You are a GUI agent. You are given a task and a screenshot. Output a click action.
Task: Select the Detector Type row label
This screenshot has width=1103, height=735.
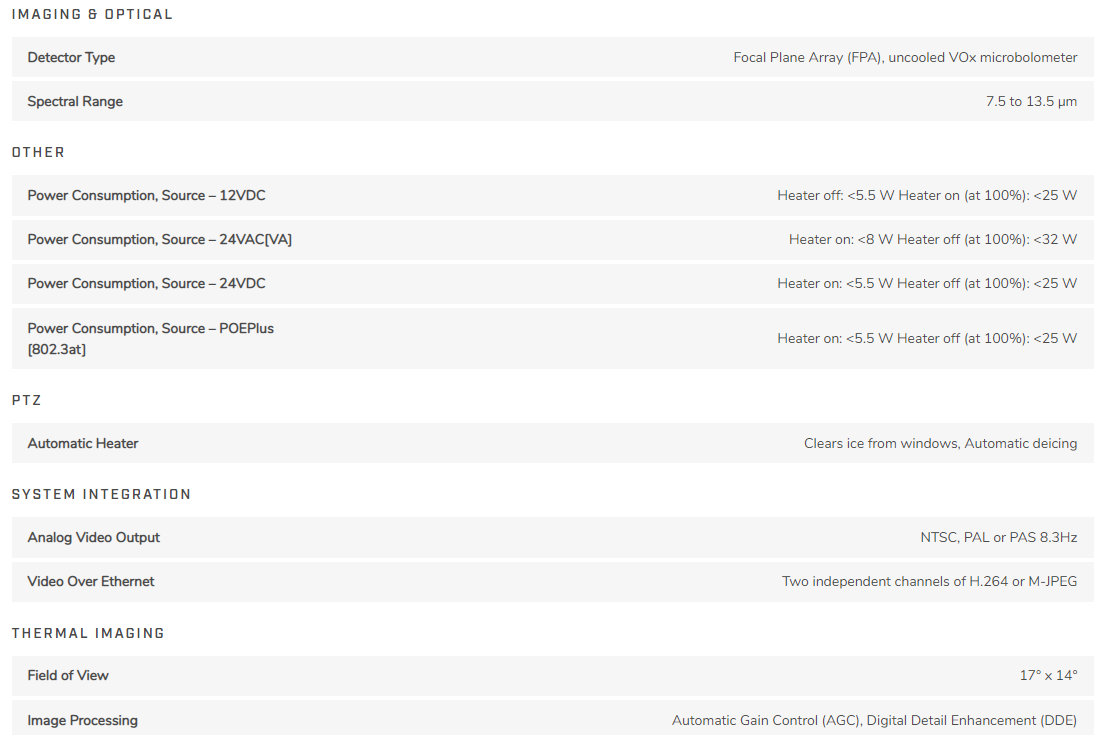click(x=71, y=57)
